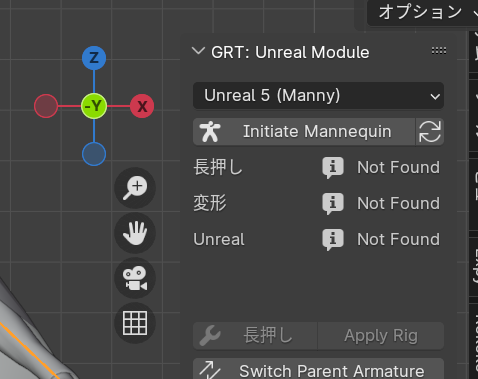Toggle the camera view icon
The width and height of the screenshot is (478, 379).
135,278
